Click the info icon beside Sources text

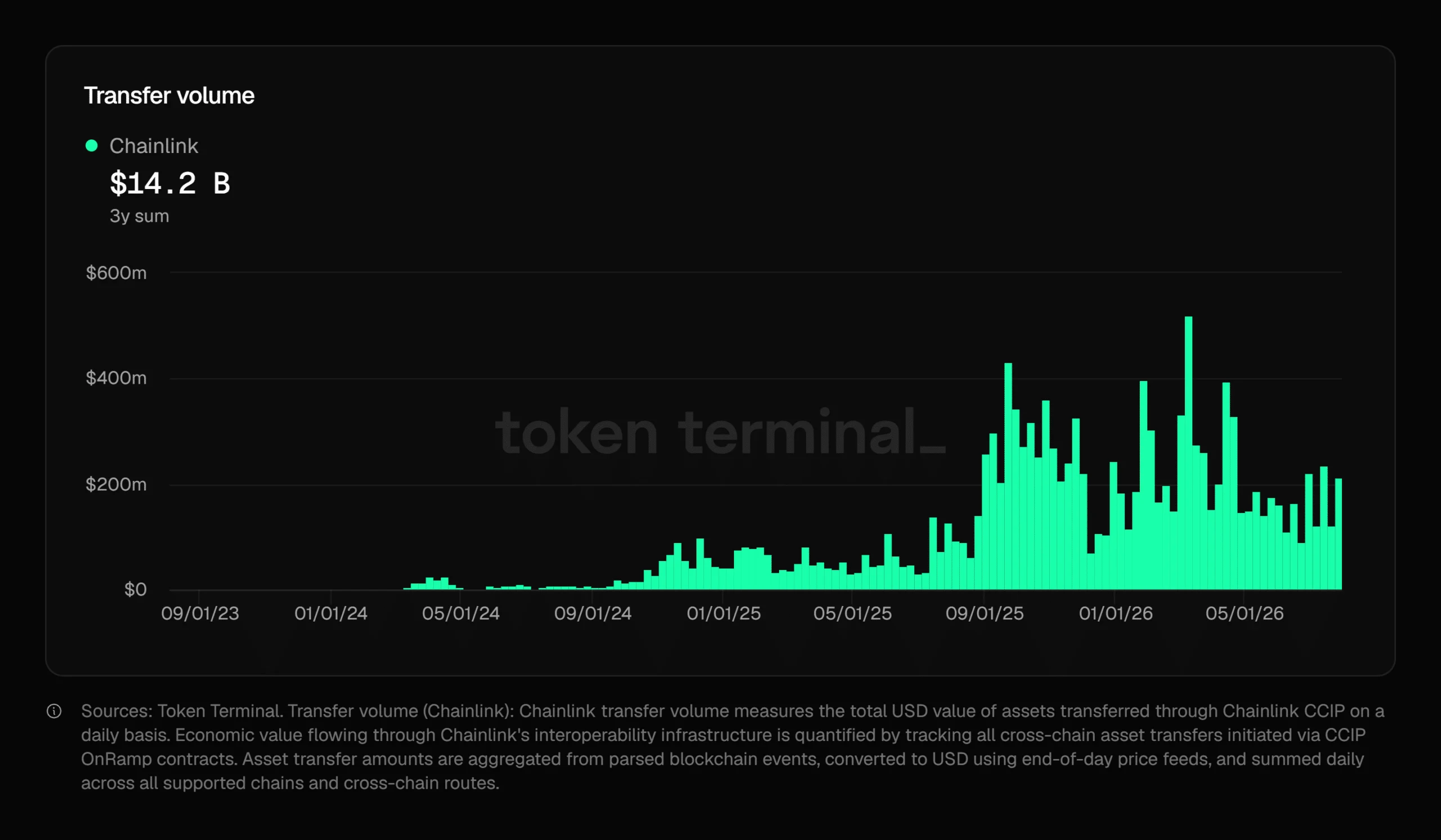click(x=53, y=711)
